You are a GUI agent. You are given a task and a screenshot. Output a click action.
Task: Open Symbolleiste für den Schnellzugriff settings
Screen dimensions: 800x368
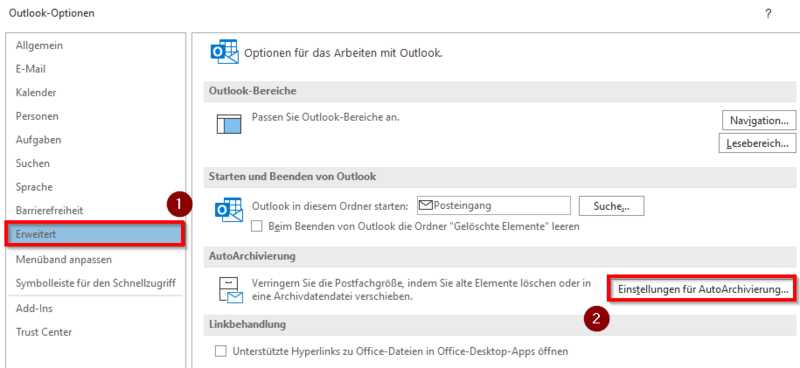[x=94, y=283]
